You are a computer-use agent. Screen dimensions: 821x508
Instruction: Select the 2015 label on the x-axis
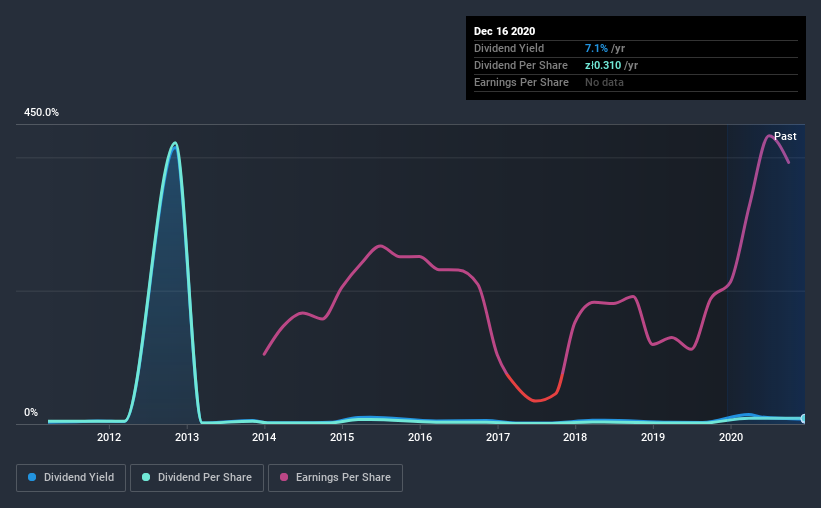click(x=342, y=437)
